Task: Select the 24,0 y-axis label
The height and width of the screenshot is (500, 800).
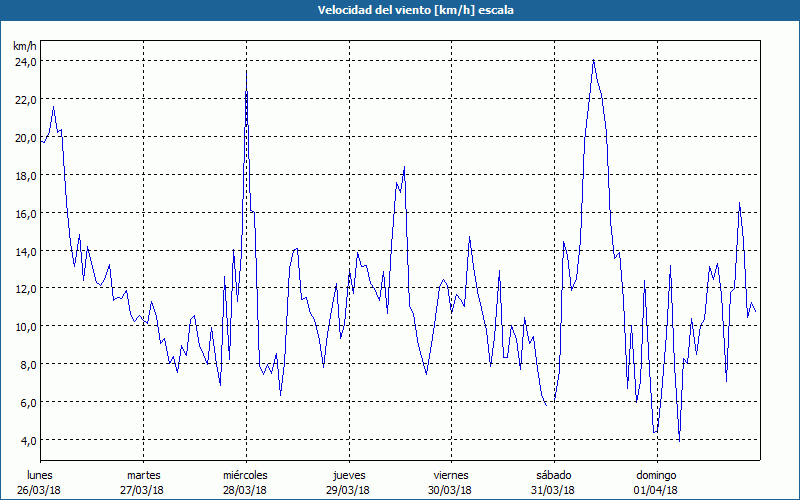Action: pos(25,61)
